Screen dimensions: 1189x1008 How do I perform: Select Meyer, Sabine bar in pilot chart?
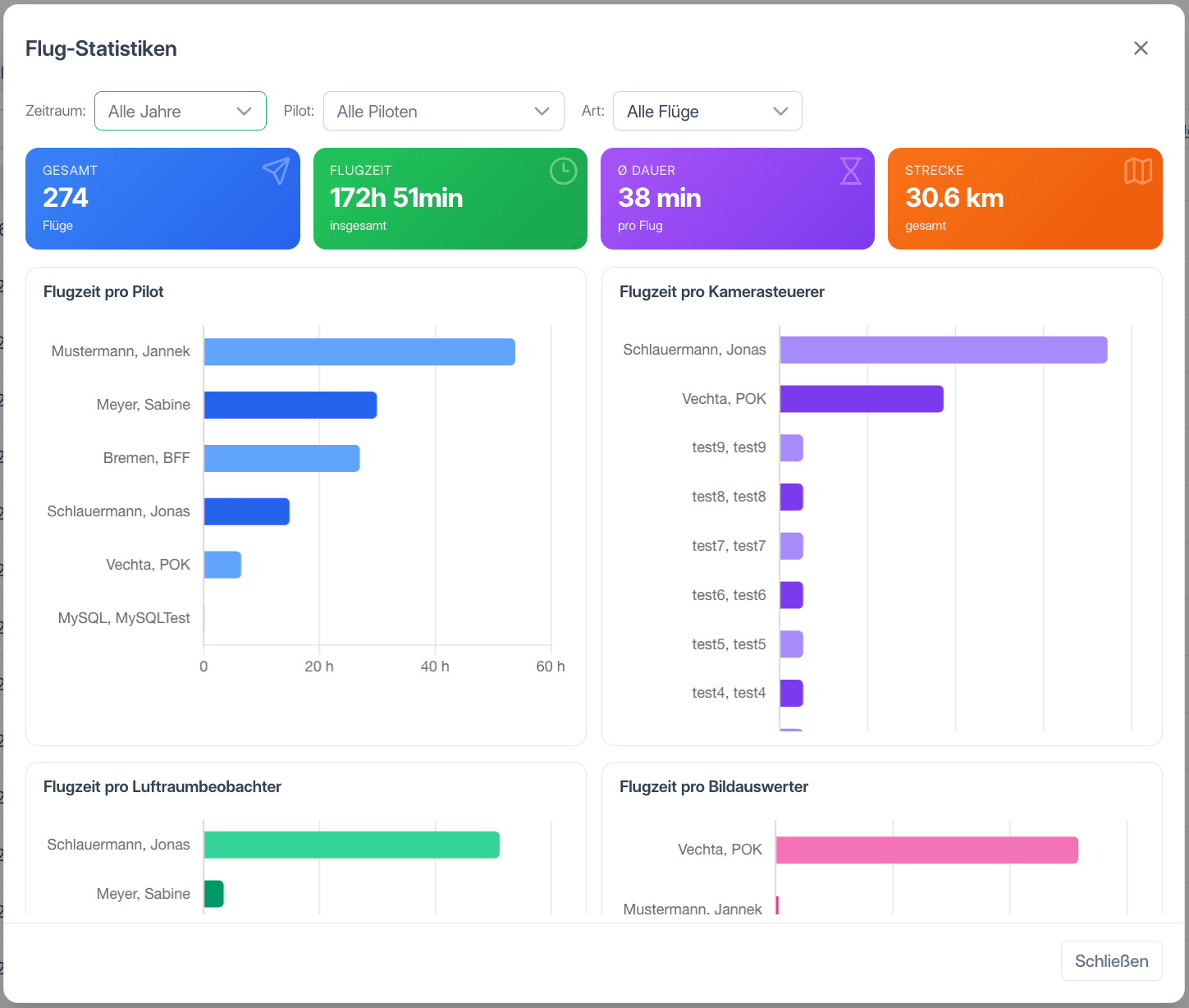(x=290, y=405)
